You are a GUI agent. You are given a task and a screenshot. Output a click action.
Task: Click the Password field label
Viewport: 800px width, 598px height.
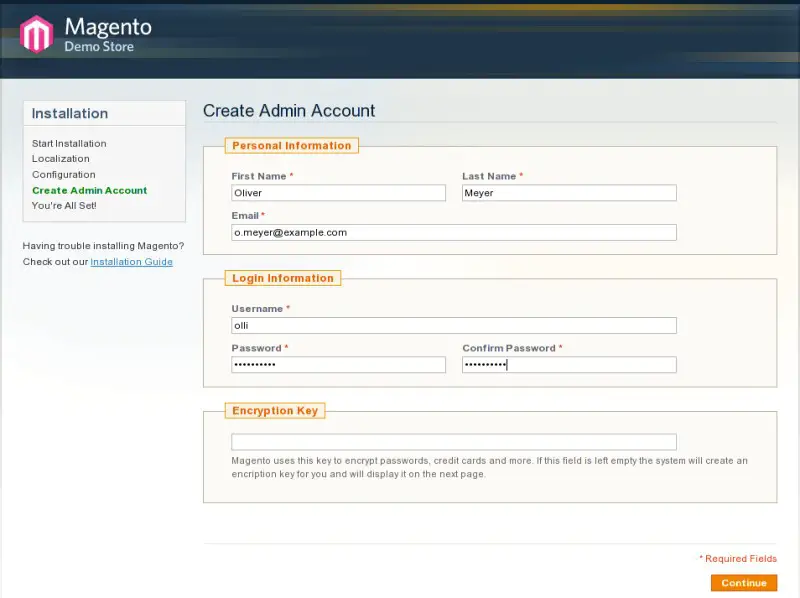(257, 348)
